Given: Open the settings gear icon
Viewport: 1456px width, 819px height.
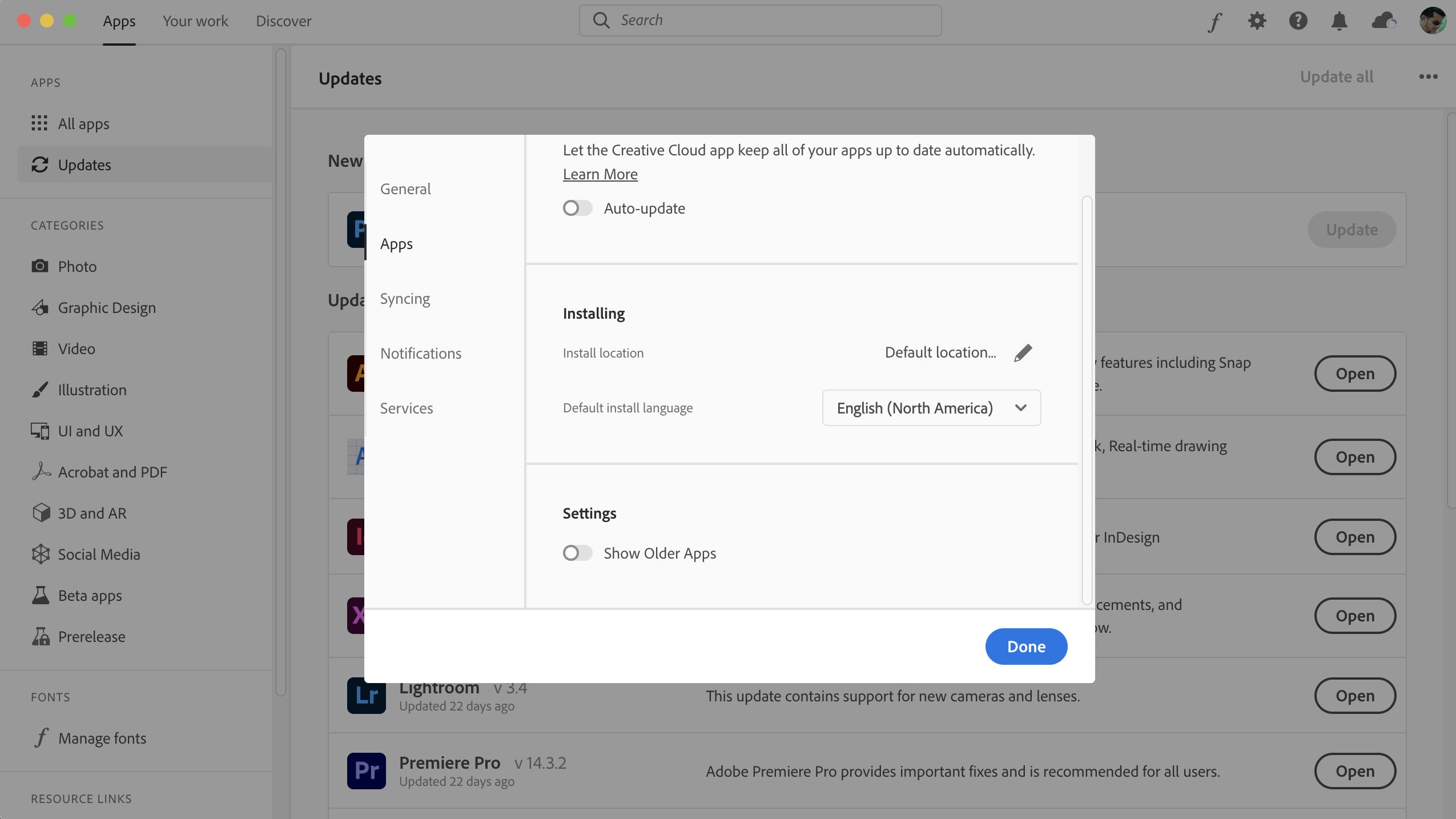Looking at the screenshot, I should tap(1256, 21).
